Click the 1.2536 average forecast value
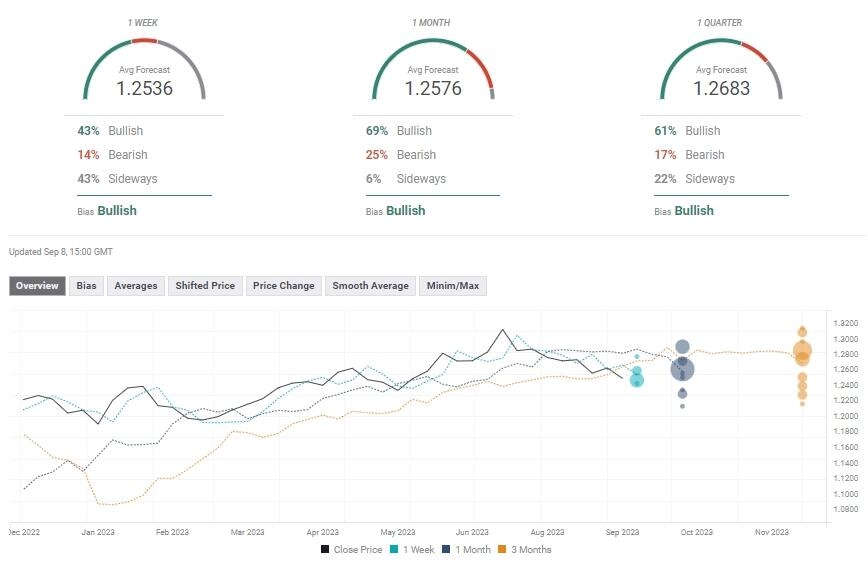 [144, 89]
